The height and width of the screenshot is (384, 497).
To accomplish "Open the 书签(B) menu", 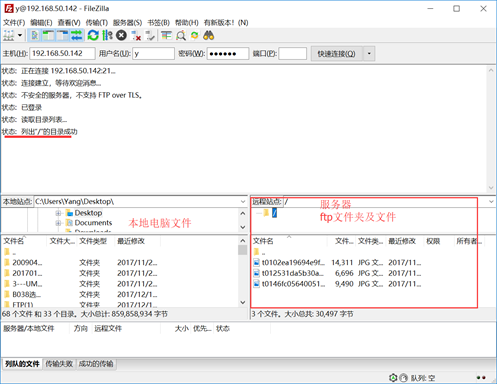I will coord(159,22).
